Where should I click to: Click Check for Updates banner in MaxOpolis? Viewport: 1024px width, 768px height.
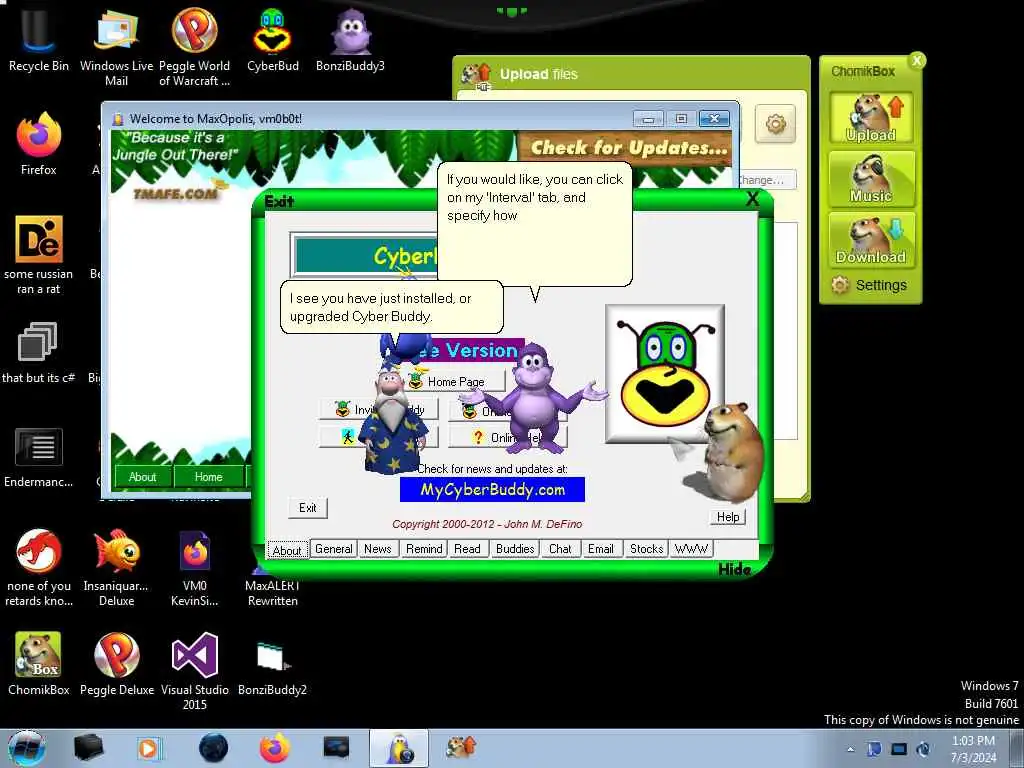click(x=628, y=148)
